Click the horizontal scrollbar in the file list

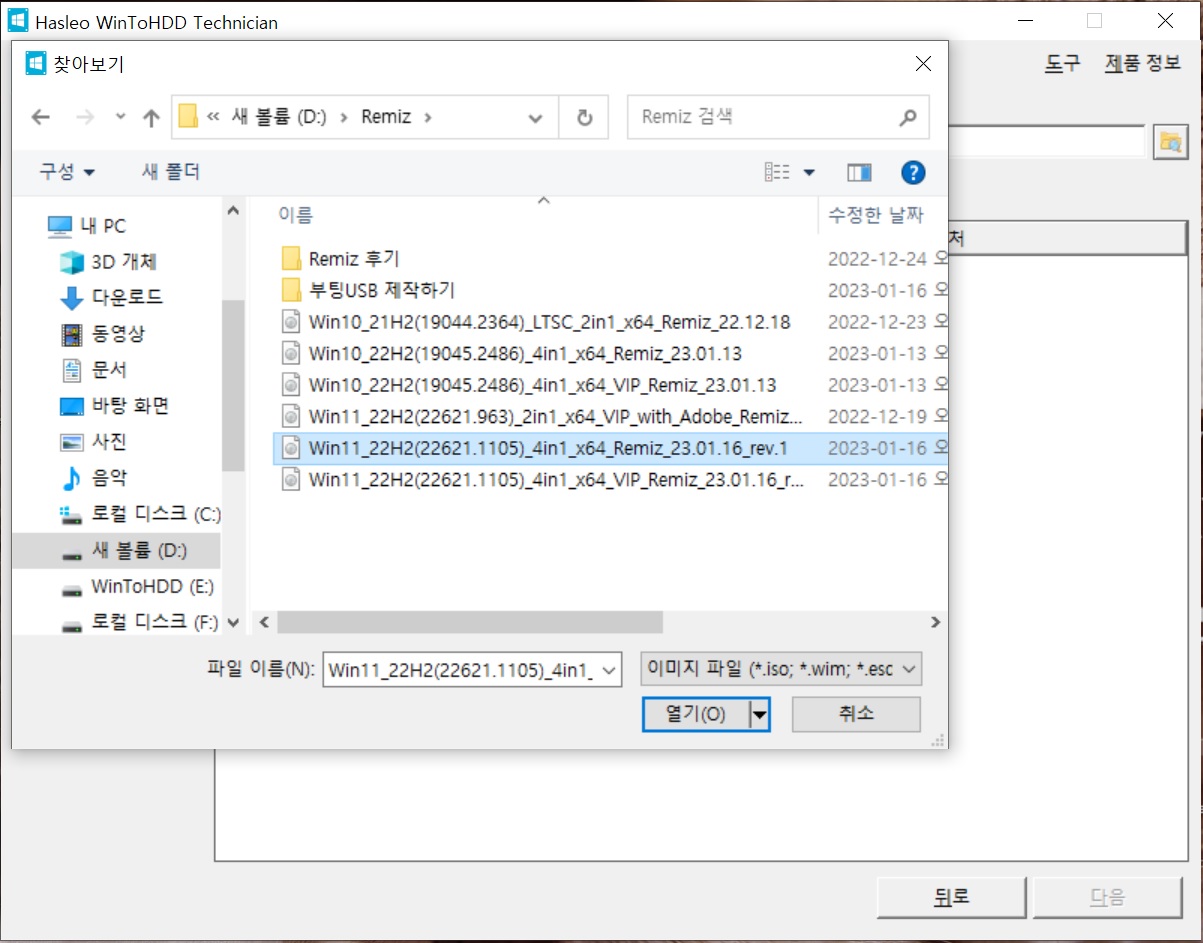[x=470, y=622]
